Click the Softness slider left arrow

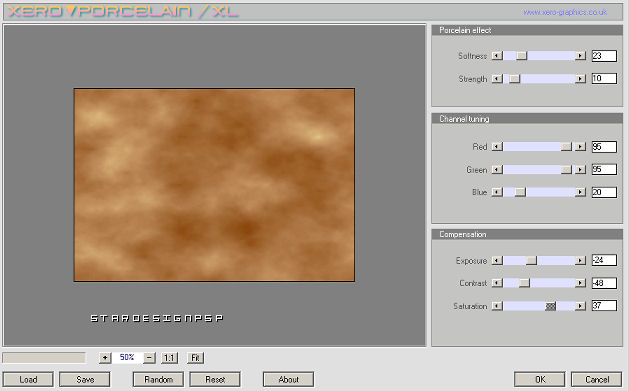[497, 56]
